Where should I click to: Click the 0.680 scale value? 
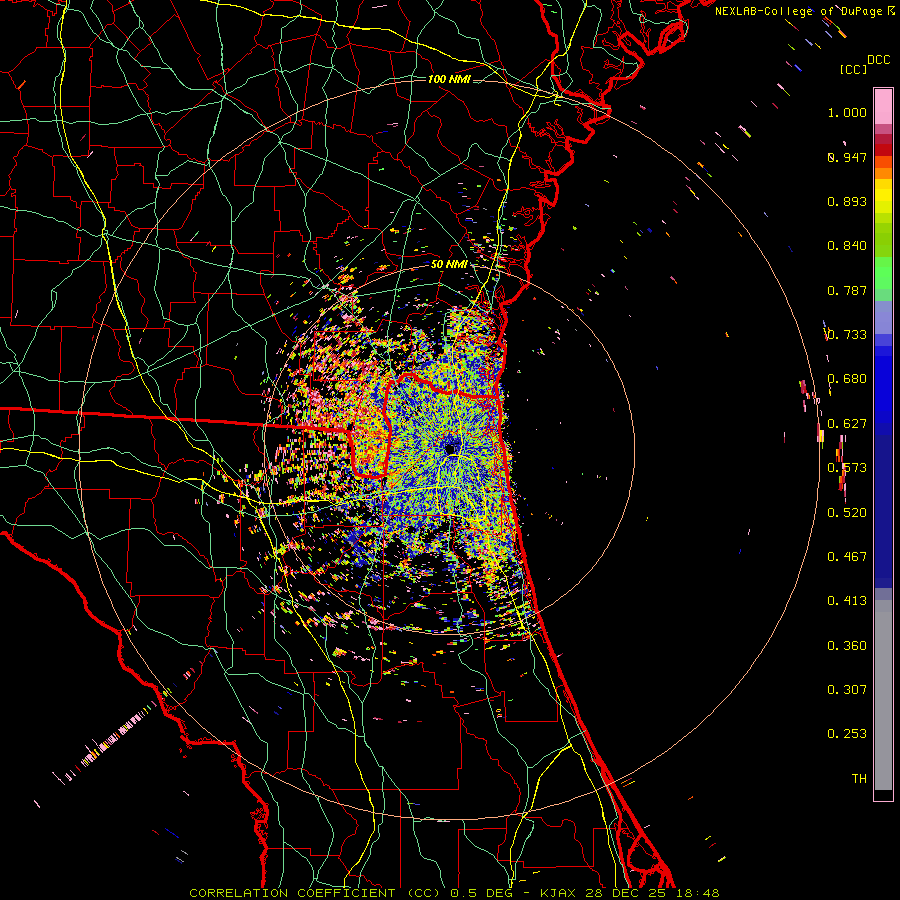847,379
